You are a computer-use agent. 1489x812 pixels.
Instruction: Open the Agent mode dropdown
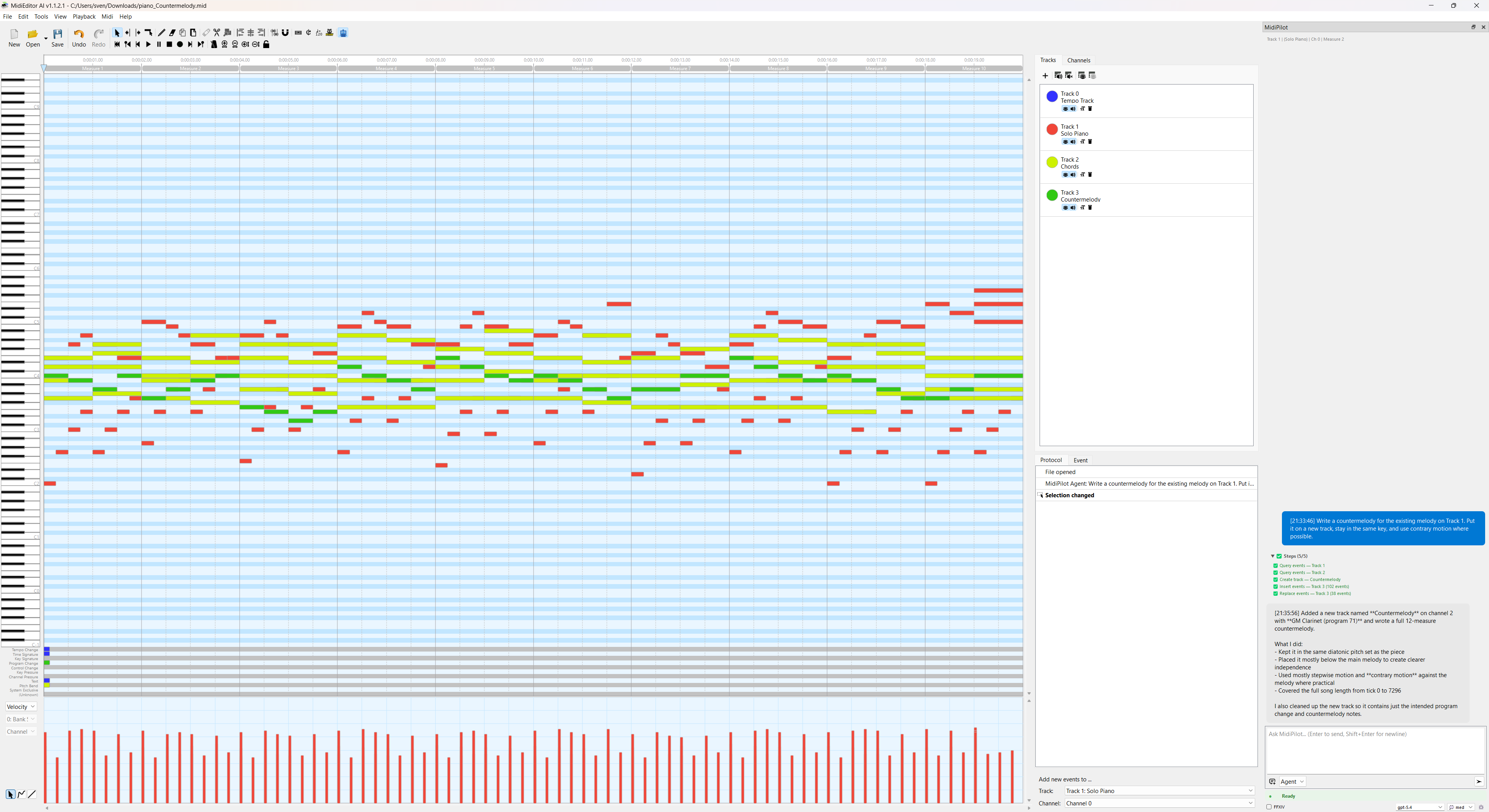[1292, 781]
